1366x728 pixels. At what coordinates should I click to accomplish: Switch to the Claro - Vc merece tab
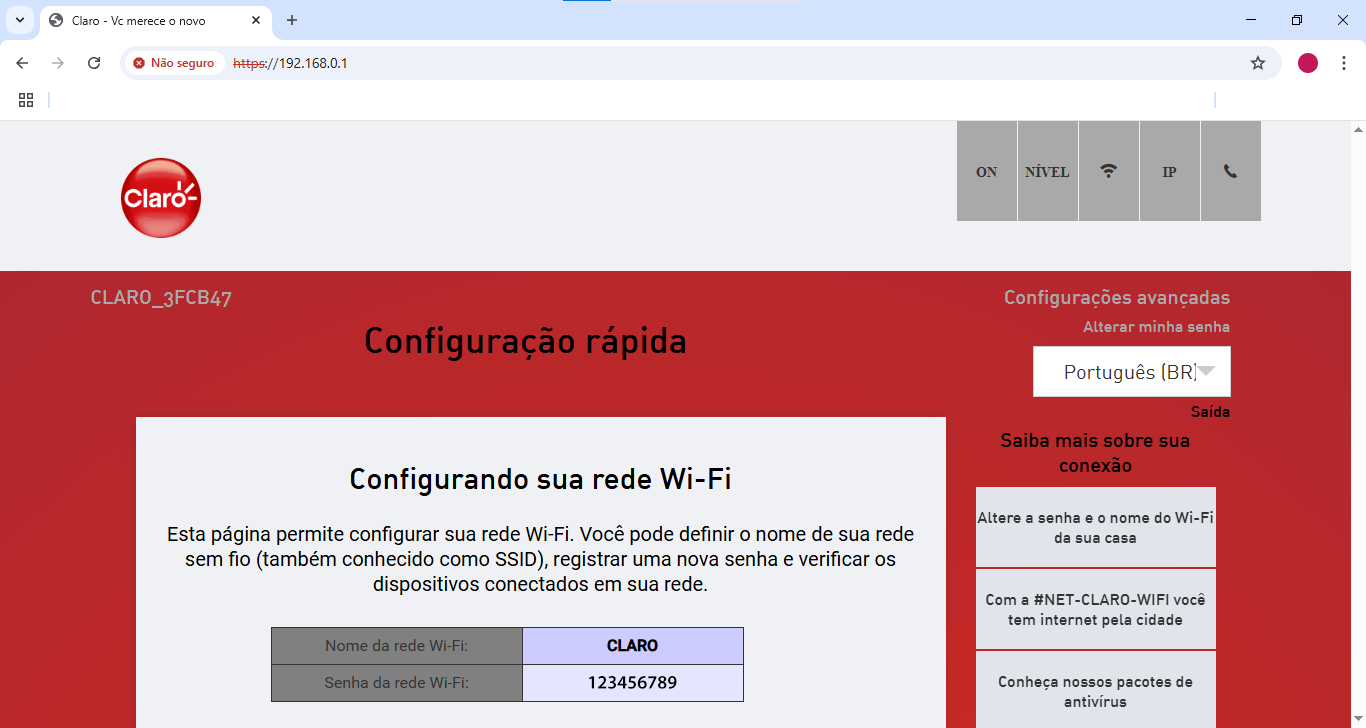pyautogui.click(x=155, y=20)
